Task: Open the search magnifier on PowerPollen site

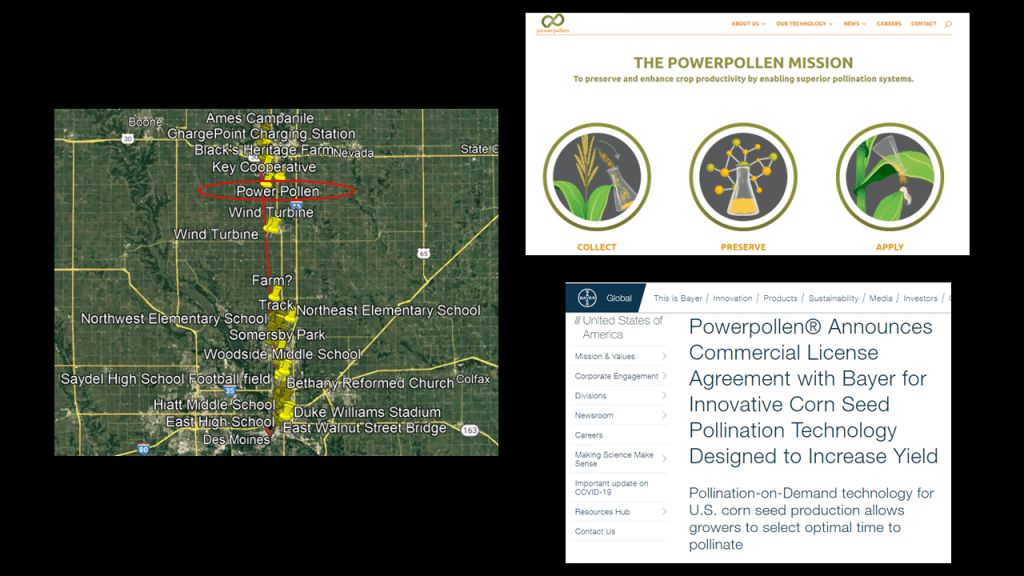Action: click(x=948, y=24)
